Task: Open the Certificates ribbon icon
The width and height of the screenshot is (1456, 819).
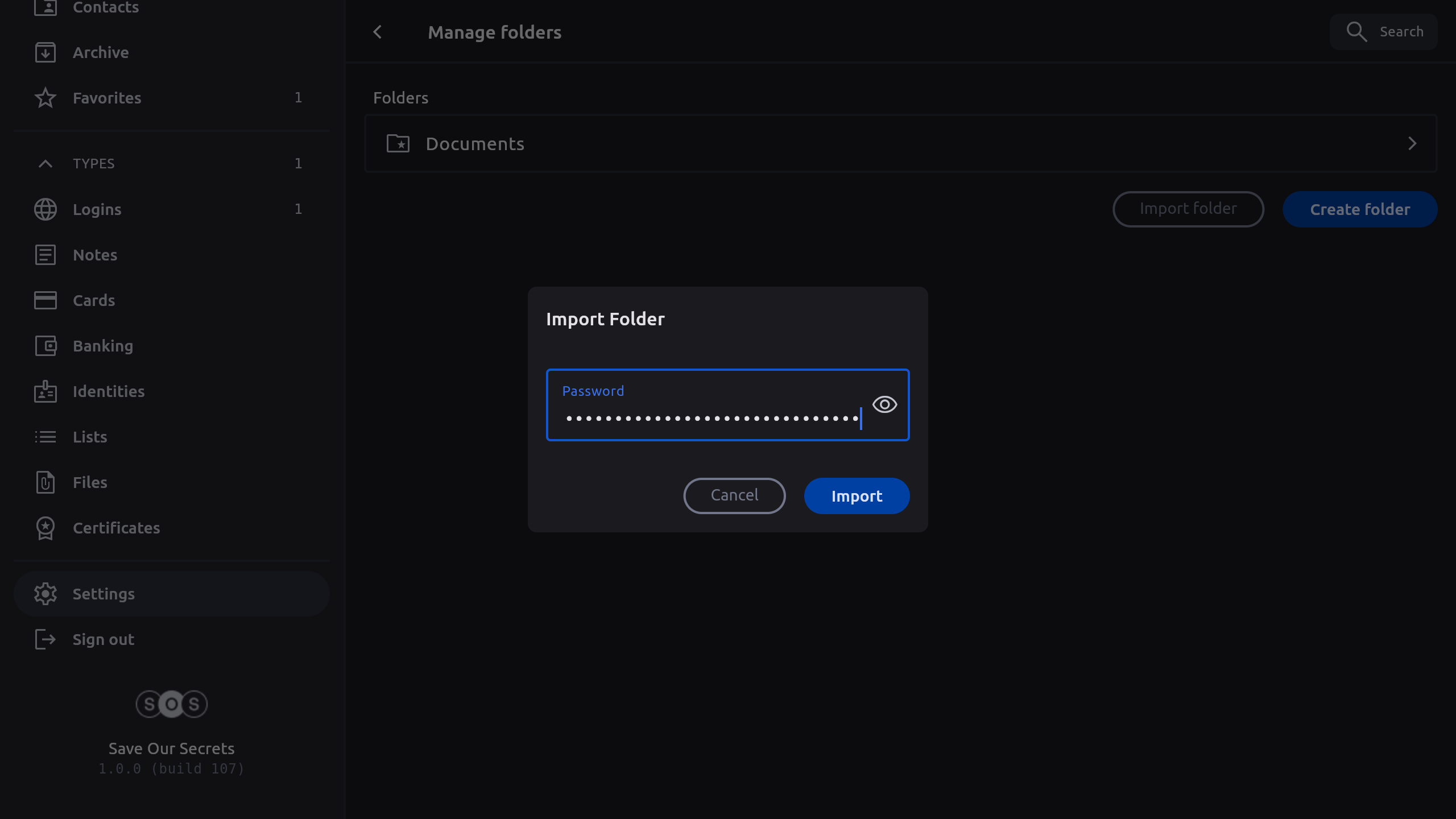Action: pos(45,528)
